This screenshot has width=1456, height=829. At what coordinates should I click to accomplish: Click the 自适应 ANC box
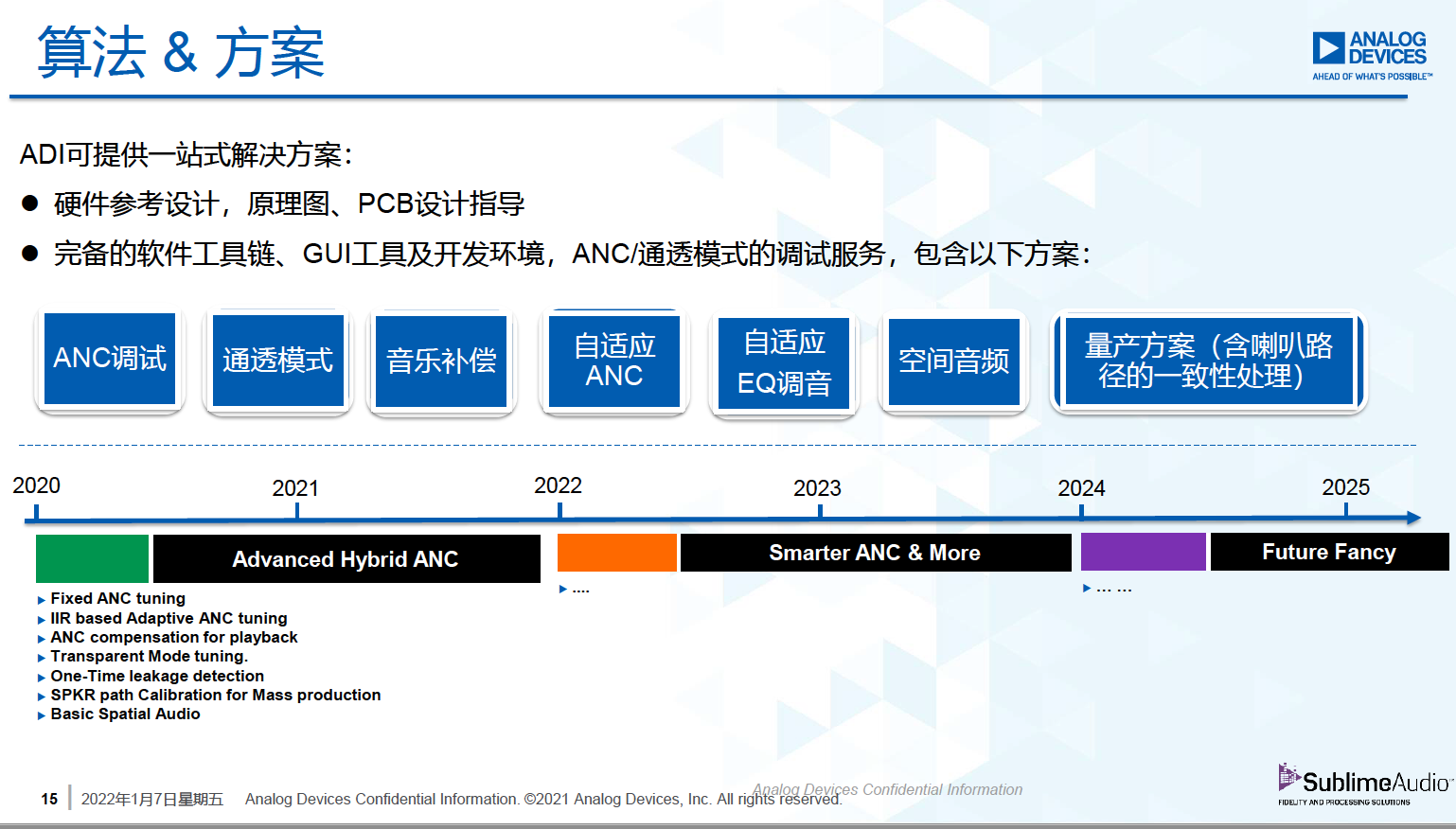click(613, 361)
